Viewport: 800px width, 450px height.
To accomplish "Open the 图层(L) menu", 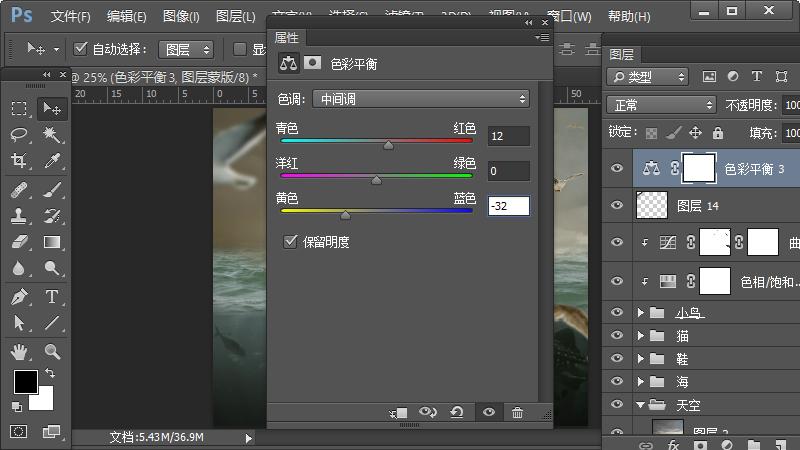I will click(x=235, y=16).
